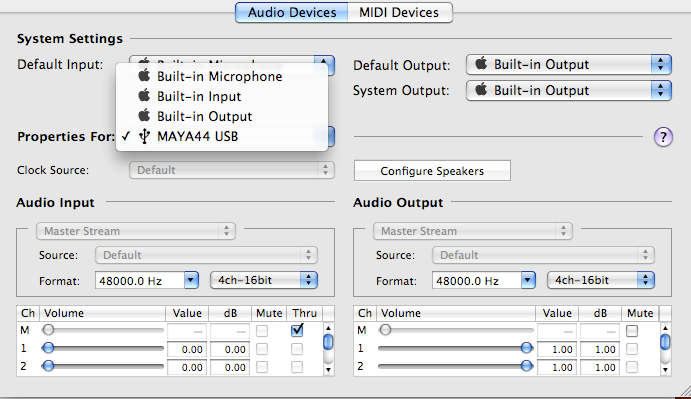The width and height of the screenshot is (691, 399).
Task: Click the Apple icon beside Built-in Microphone
Action: (x=144, y=76)
